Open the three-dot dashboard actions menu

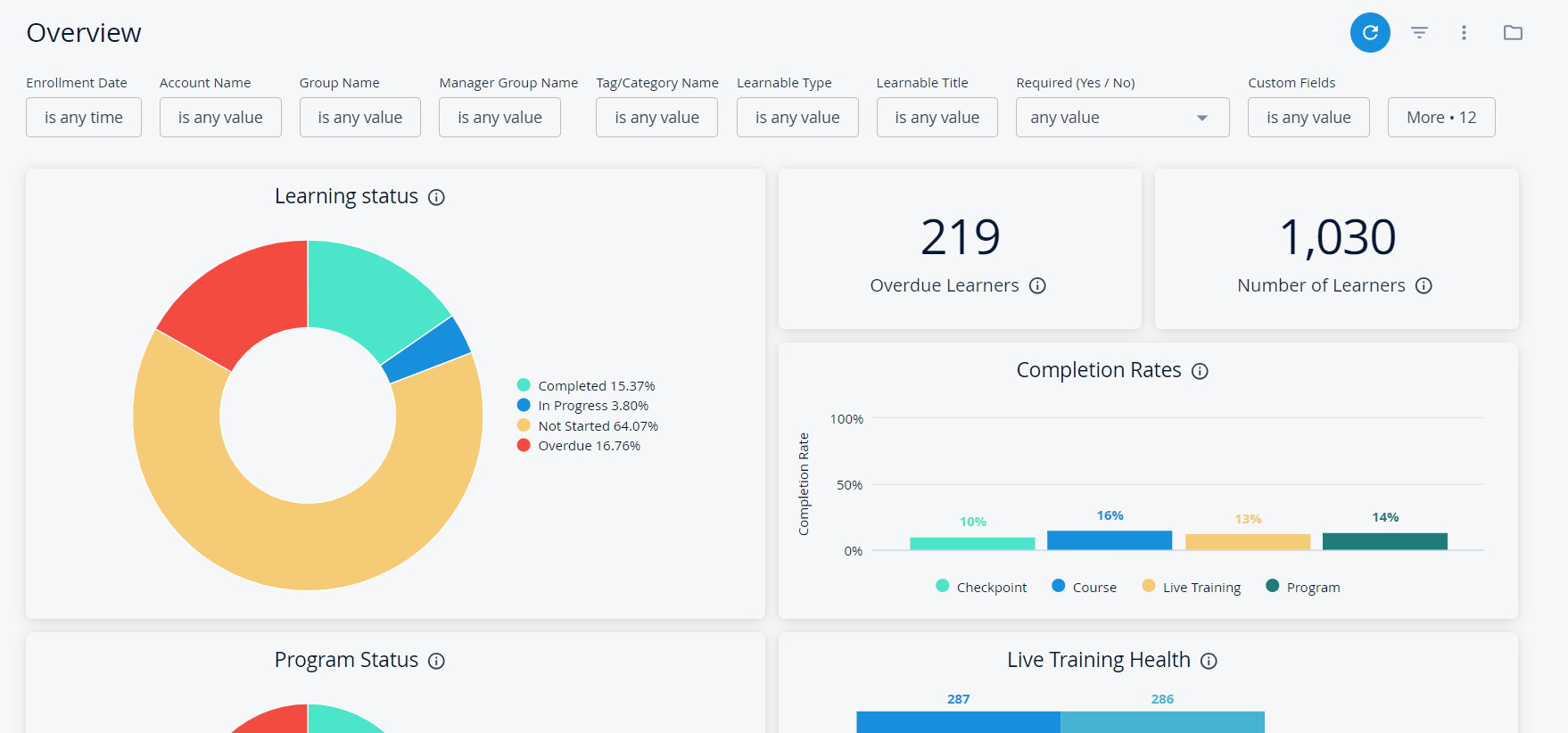(1464, 33)
